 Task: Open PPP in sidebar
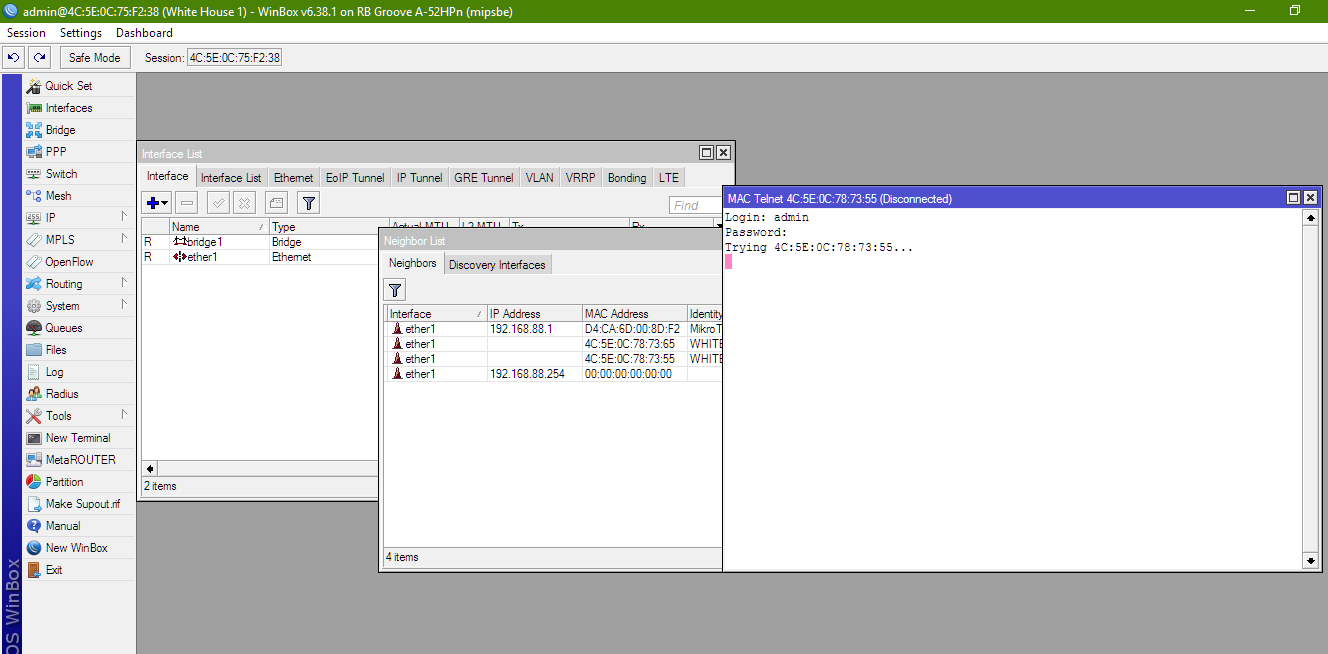point(79,152)
